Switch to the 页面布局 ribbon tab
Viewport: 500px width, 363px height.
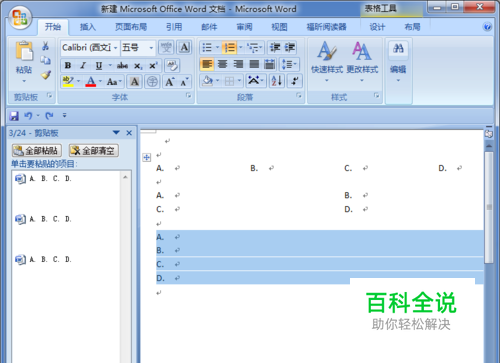coord(131,27)
